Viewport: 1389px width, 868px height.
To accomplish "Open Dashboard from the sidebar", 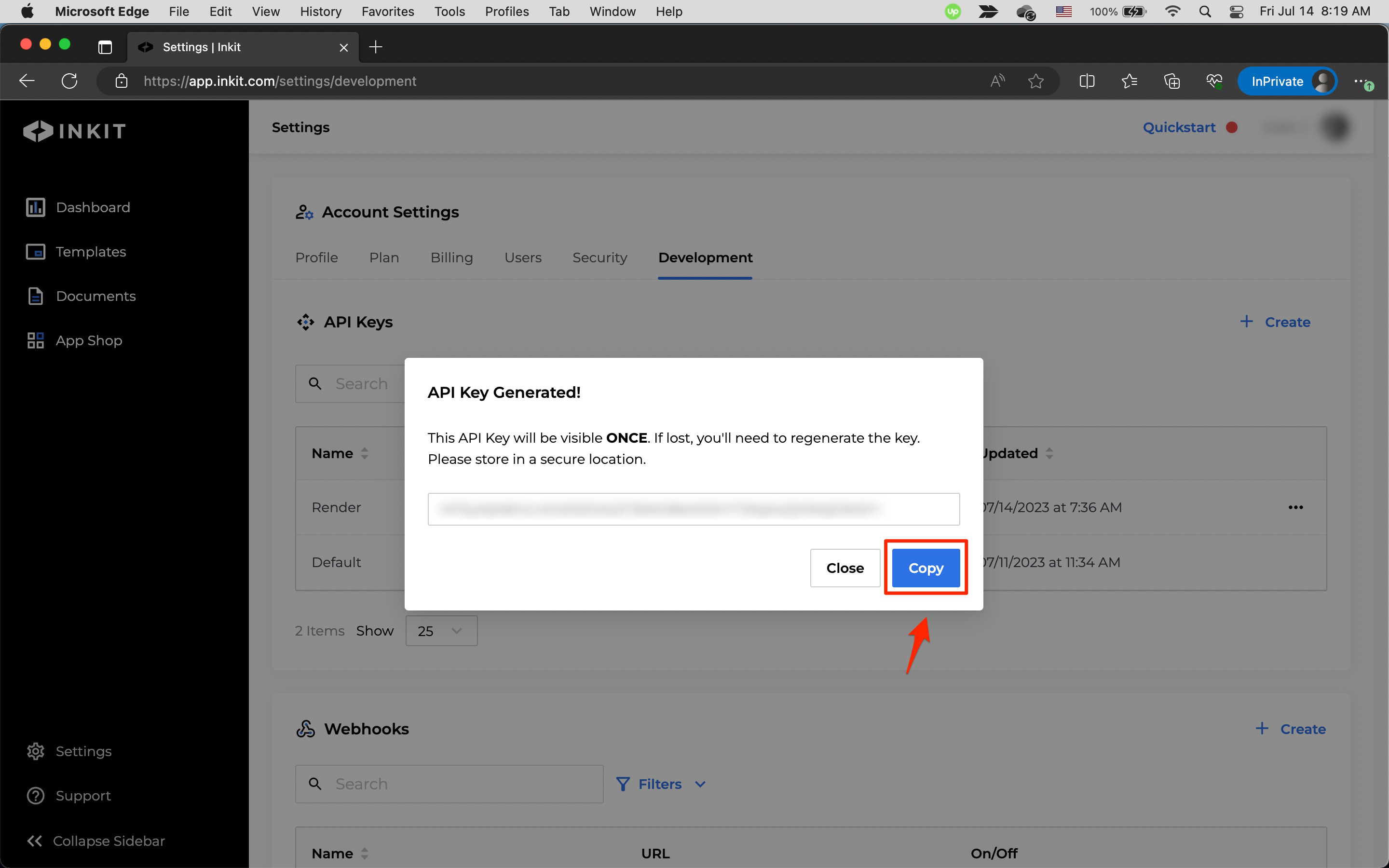I will (x=93, y=207).
